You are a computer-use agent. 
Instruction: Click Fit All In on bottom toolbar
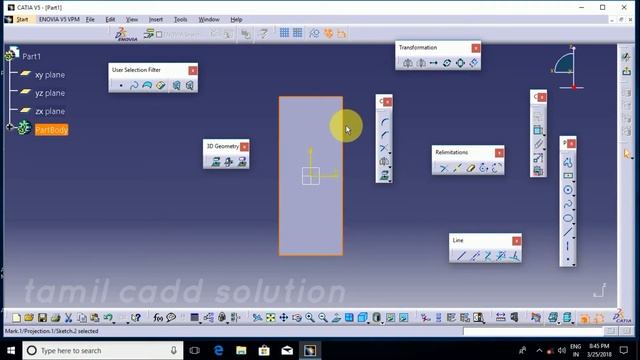point(271,318)
